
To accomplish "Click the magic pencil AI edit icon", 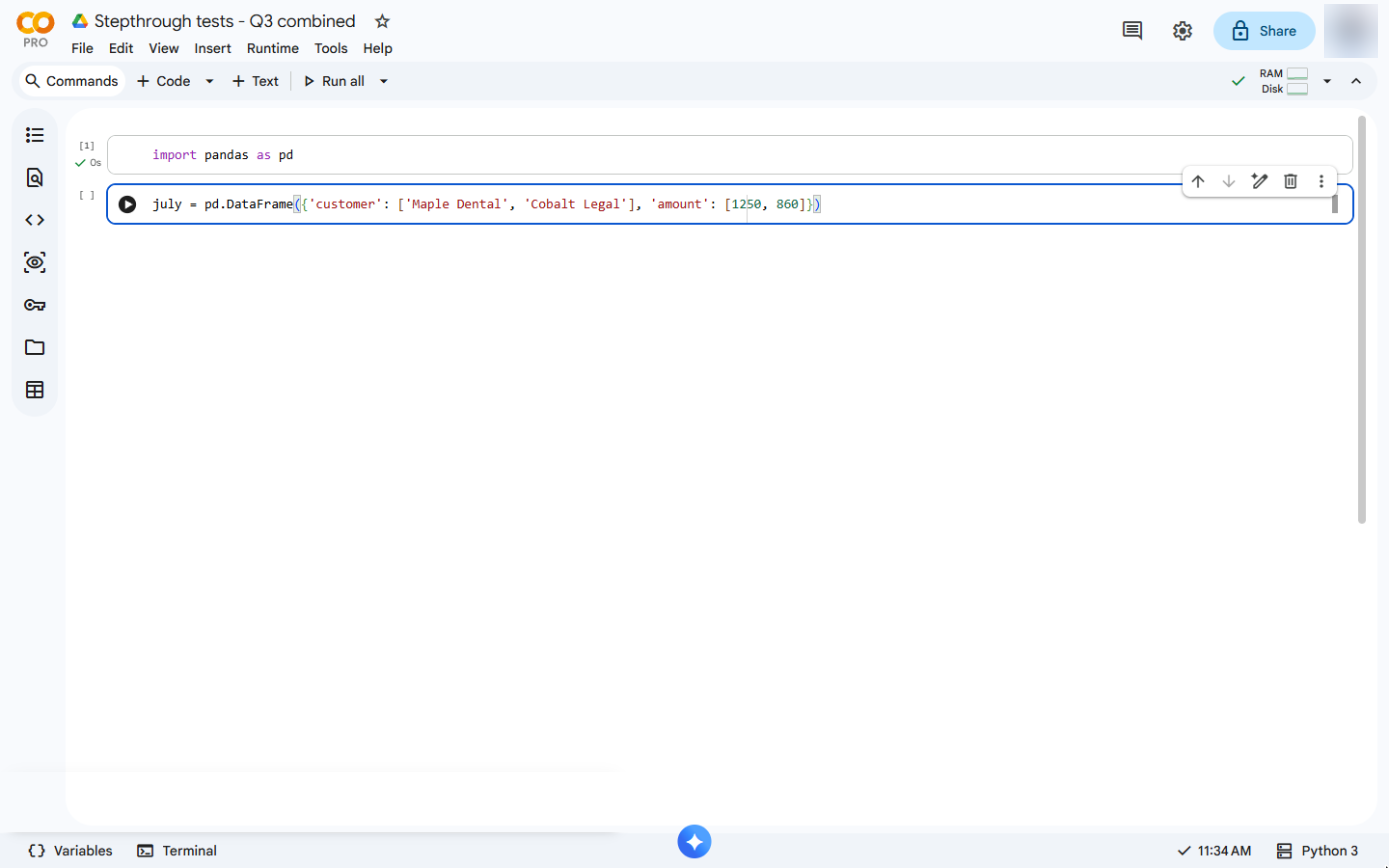I will pyautogui.click(x=1260, y=181).
